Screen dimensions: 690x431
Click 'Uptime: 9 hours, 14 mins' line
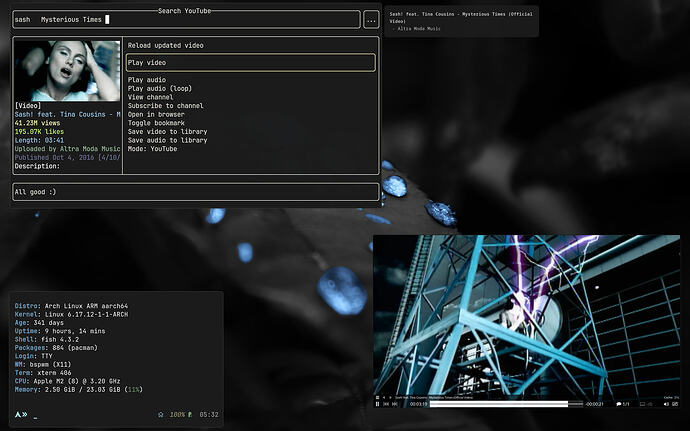click(60, 331)
